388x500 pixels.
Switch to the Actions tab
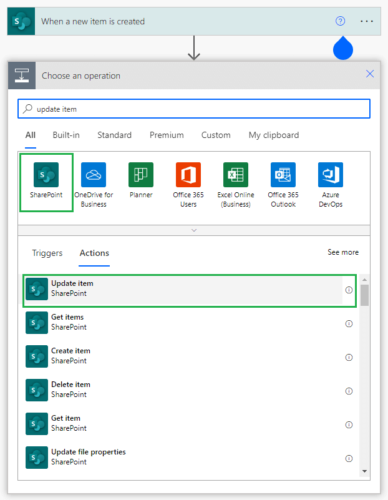click(x=94, y=253)
